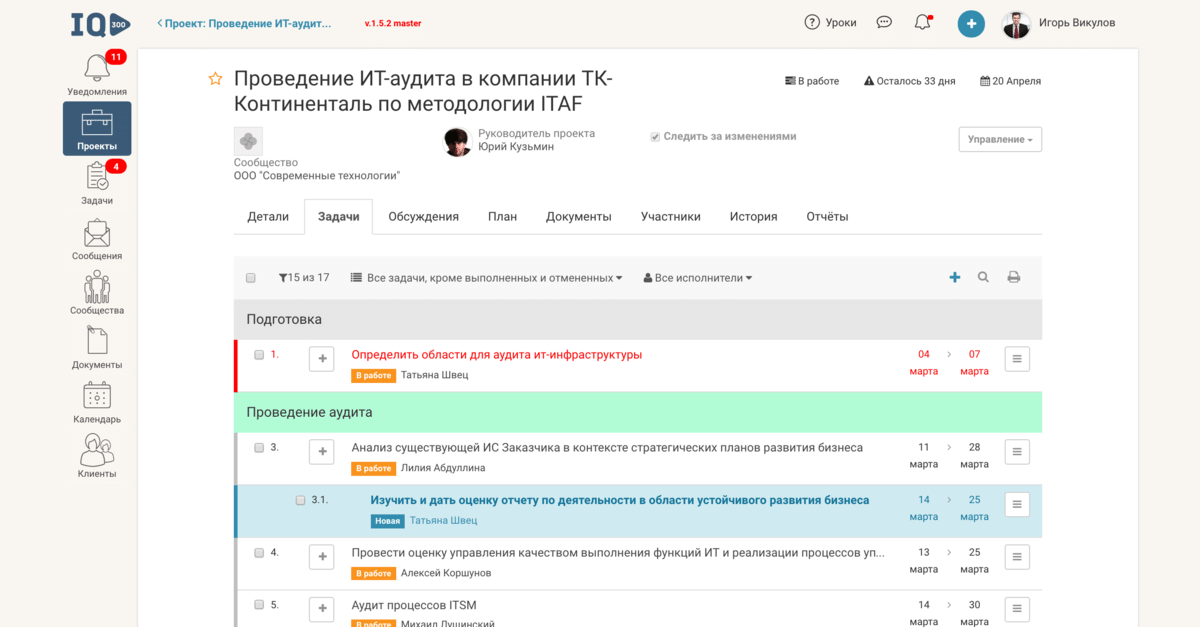Screen dimensions: 1200x627
Task: Open Notifications in the sidebar
Action: pyautogui.click(x=97, y=74)
